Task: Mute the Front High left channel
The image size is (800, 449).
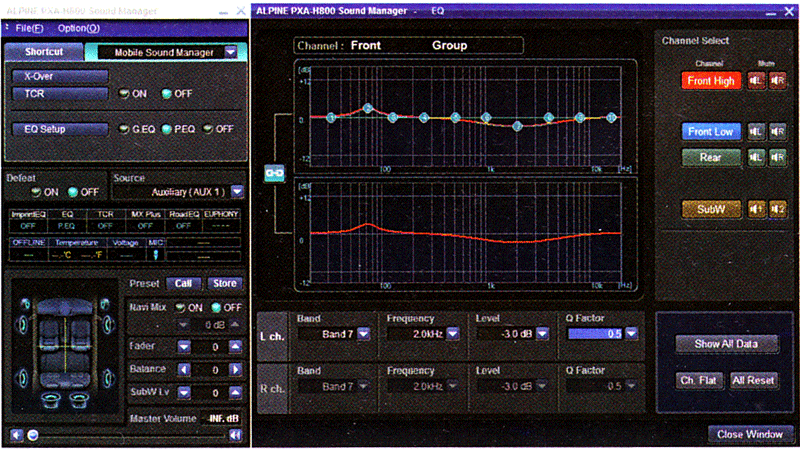Action: pyautogui.click(x=755, y=81)
